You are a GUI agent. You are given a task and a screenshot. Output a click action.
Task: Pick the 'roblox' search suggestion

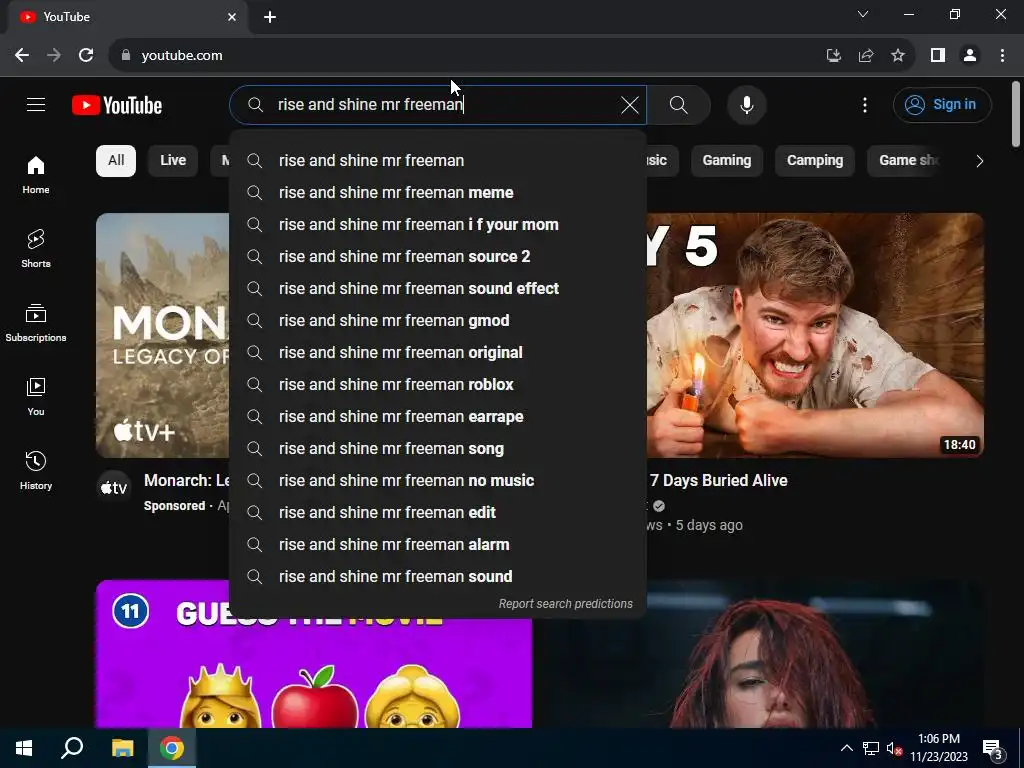click(438, 385)
